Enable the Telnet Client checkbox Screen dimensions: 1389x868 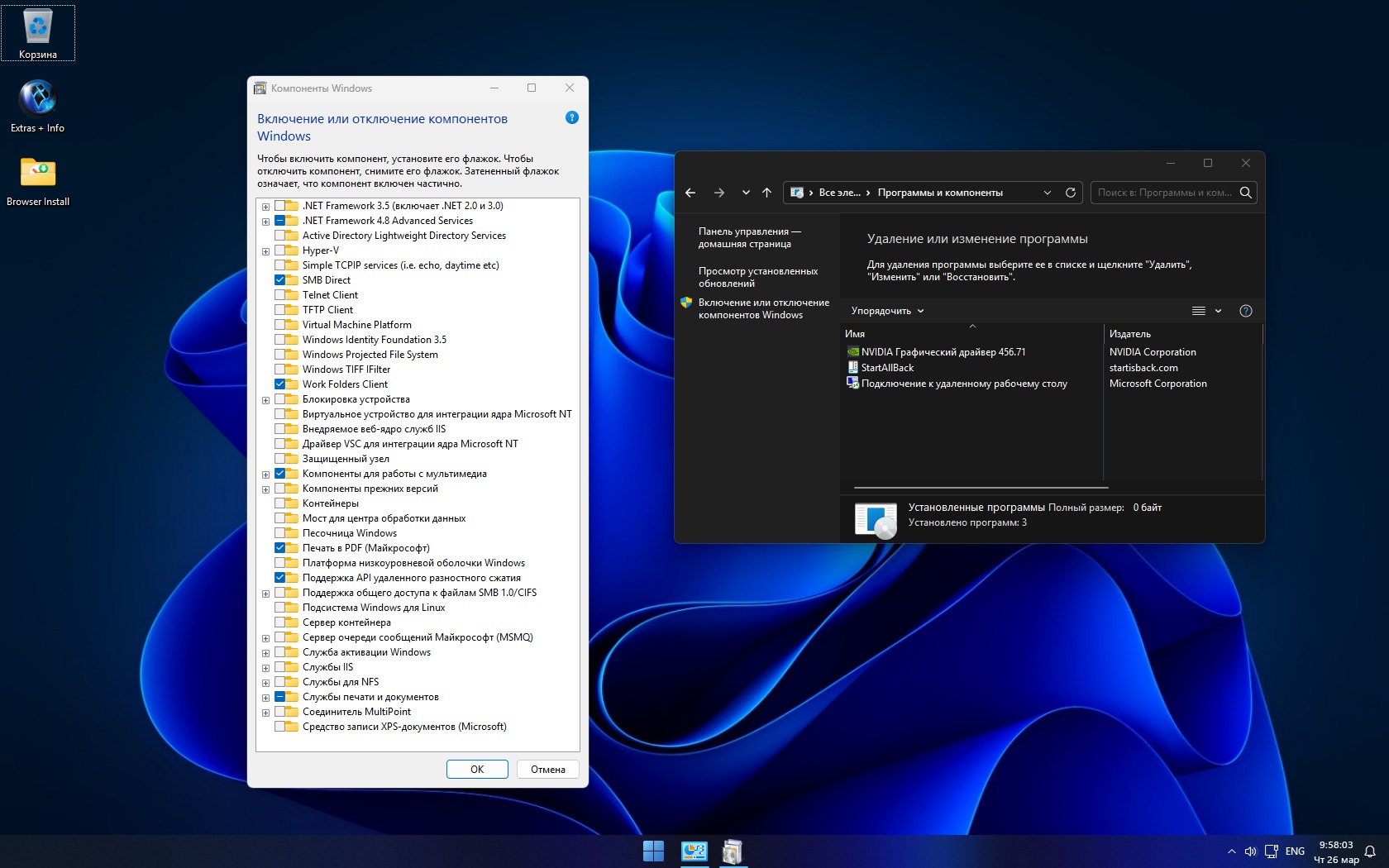coord(280,295)
